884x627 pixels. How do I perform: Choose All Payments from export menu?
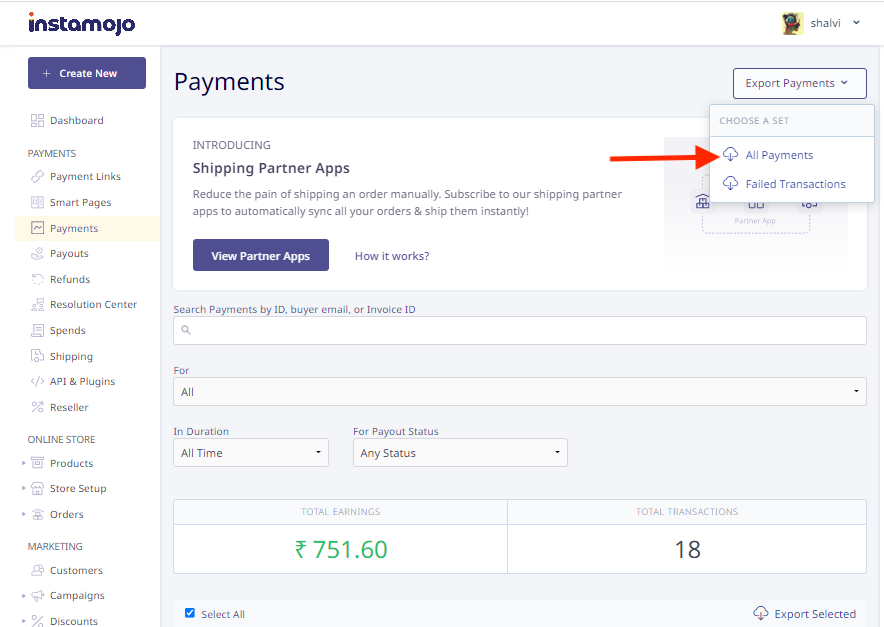click(x=779, y=155)
